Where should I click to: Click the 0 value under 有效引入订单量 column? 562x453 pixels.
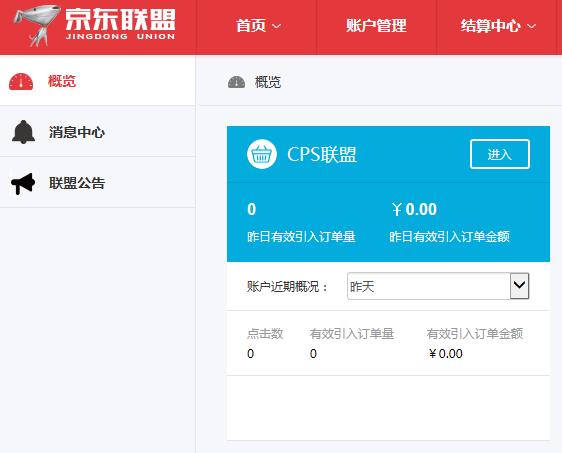click(313, 354)
